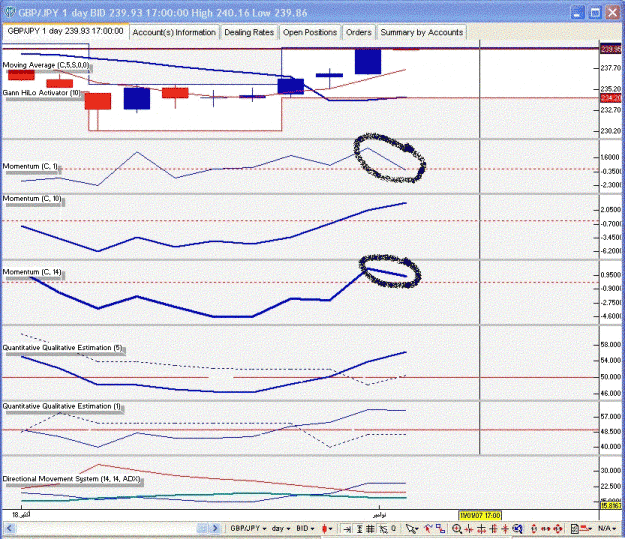The width and height of the screenshot is (625, 539).
Task: Open the cursor tool dropdown arrow
Action: pyautogui.click(x=417, y=529)
